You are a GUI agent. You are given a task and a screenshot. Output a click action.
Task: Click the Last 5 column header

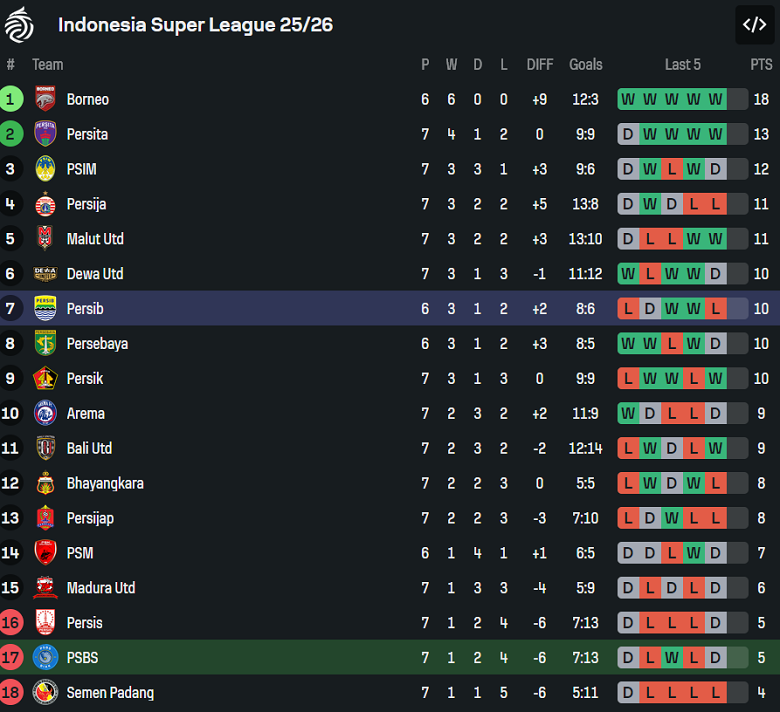click(x=683, y=64)
